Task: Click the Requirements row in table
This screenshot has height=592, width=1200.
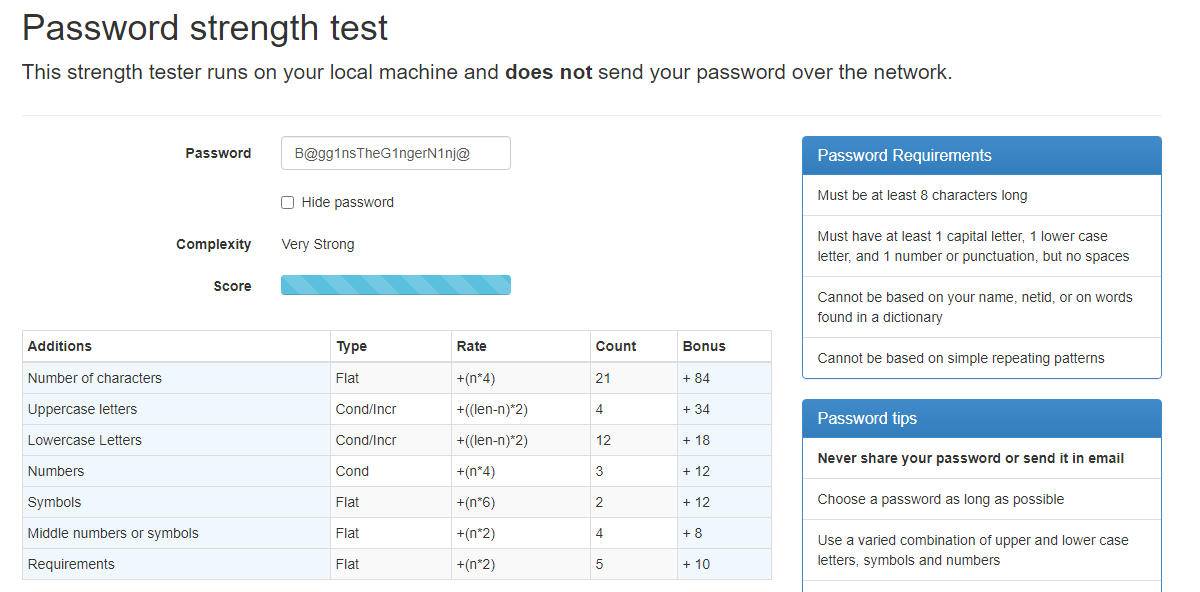Action: click(71, 564)
